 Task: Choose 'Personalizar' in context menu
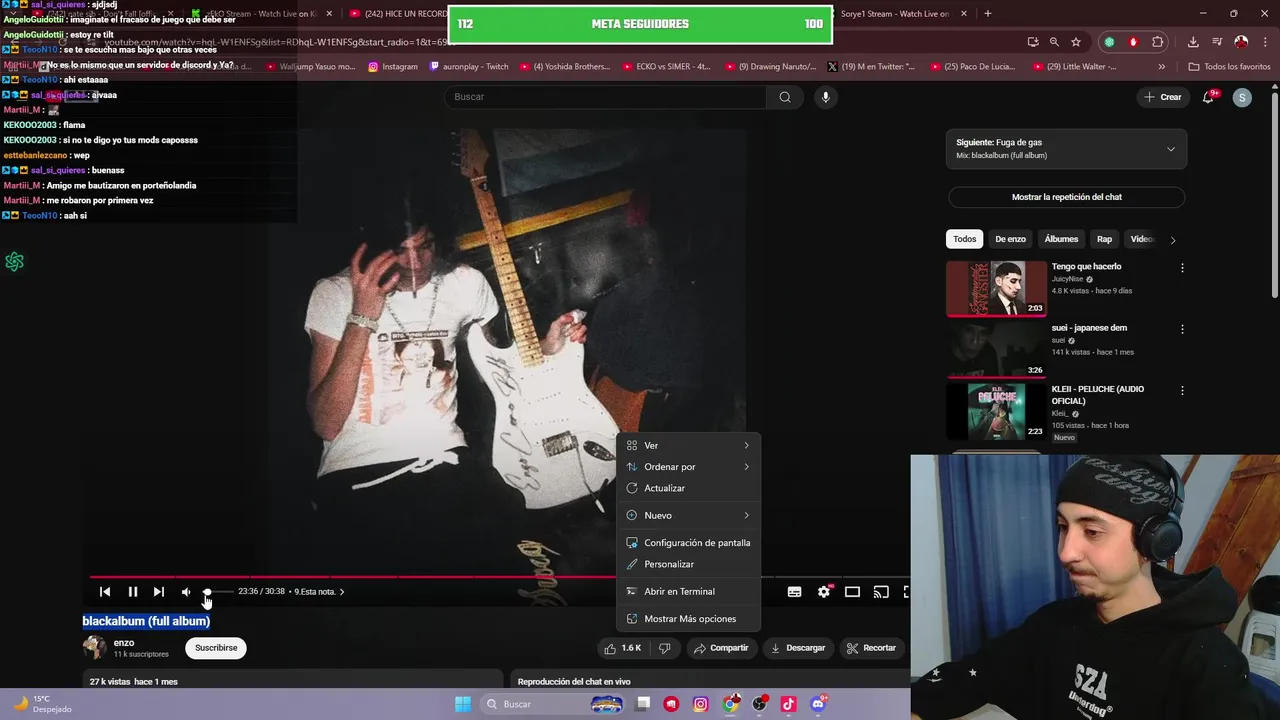[x=688, y=564]
